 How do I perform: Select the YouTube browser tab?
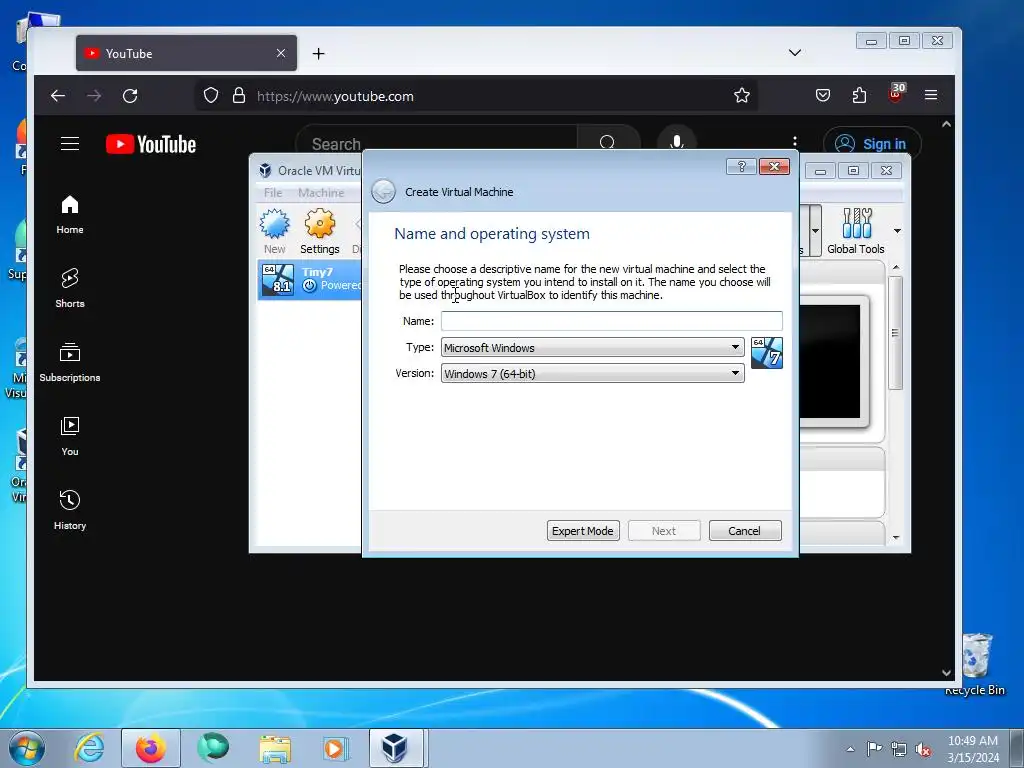click(x=187, y=53)
